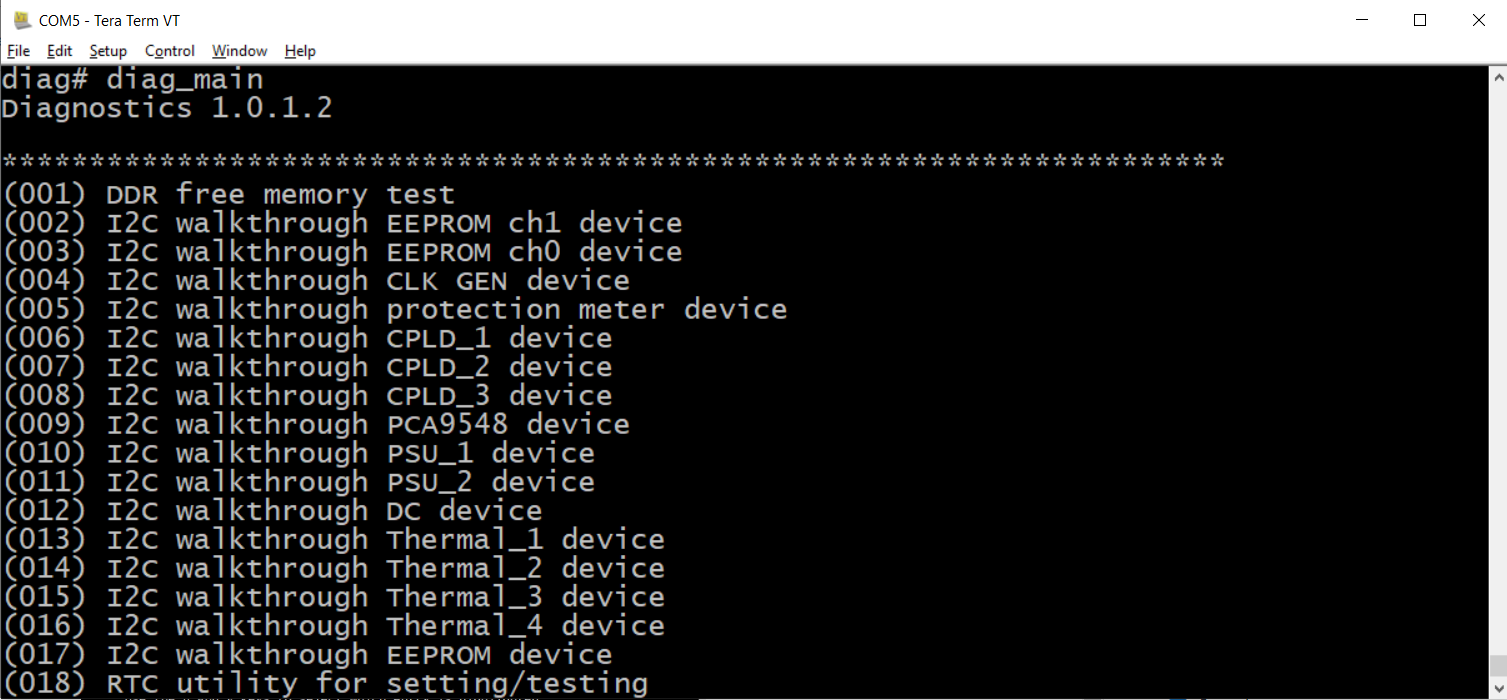
Task: Open the Edit menu
Action: coord(60,51)
